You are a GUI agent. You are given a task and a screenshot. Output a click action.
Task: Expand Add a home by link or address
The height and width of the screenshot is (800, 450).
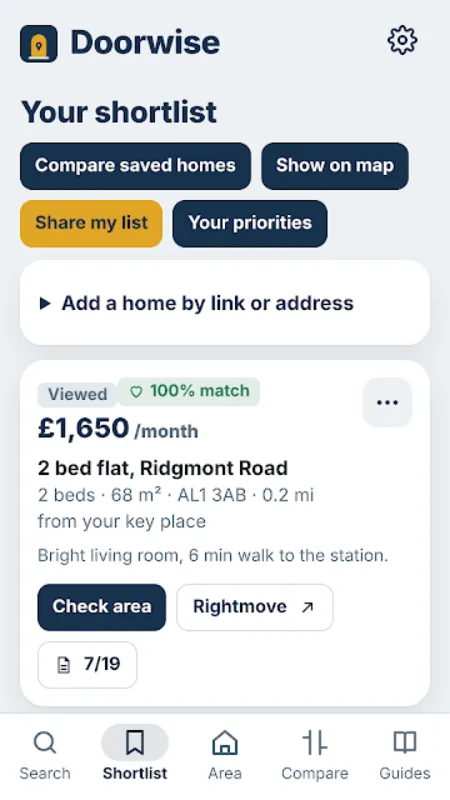pyautogui.click(x=225, y=303)
